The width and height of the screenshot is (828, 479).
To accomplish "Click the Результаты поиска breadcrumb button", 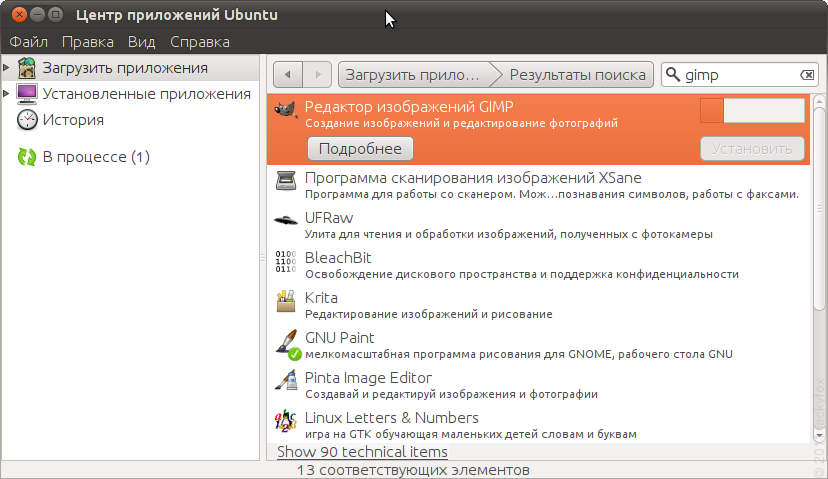I will 577,74.
